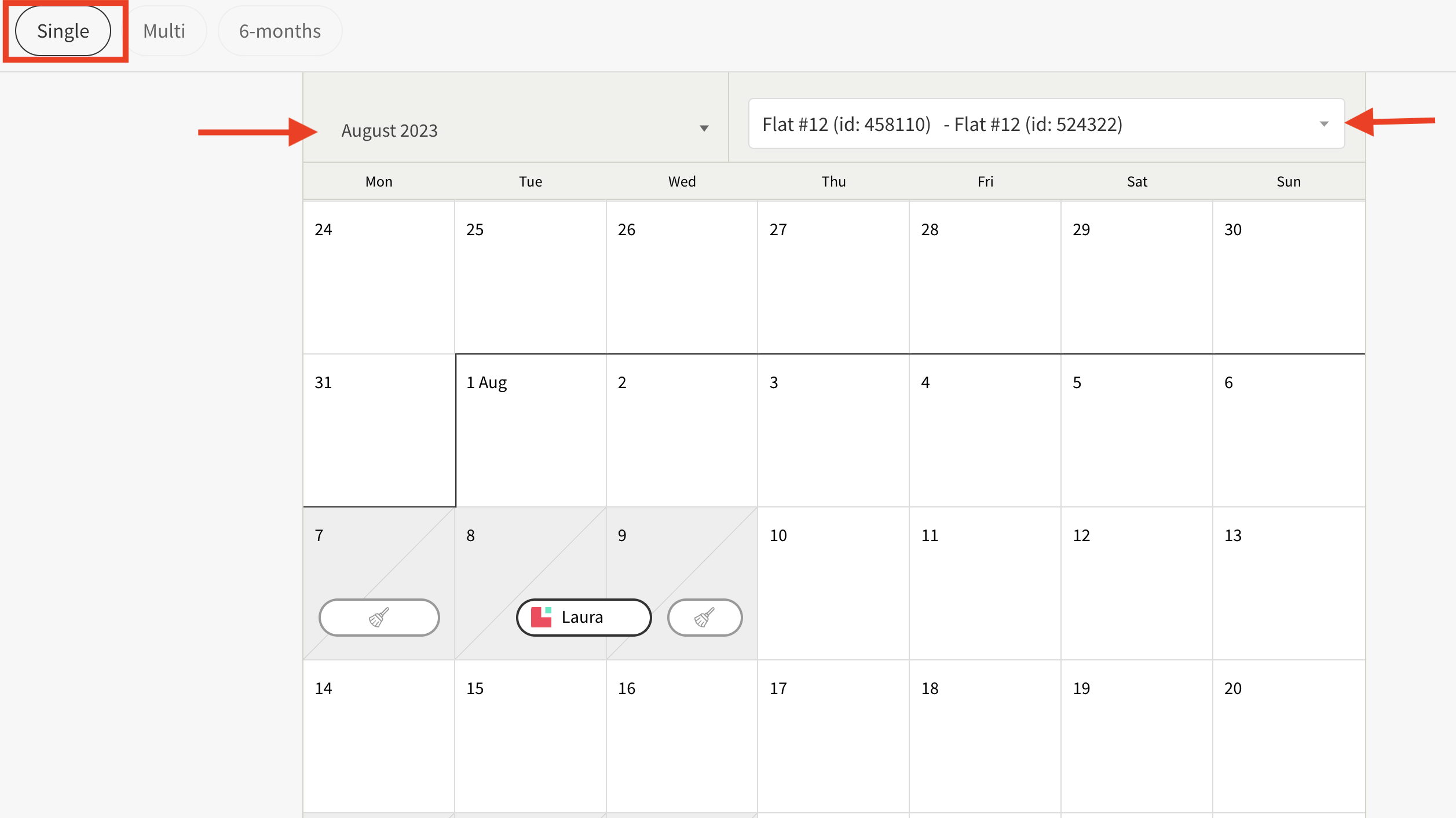The image size is (1456, 818).
Task: Select the Single calendar view
Action: [63, 31]
